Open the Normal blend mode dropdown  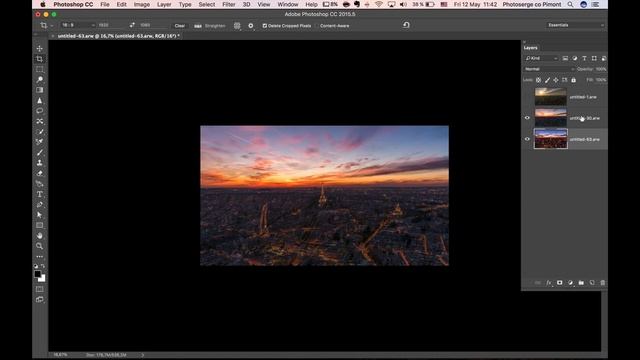[549, 69]
